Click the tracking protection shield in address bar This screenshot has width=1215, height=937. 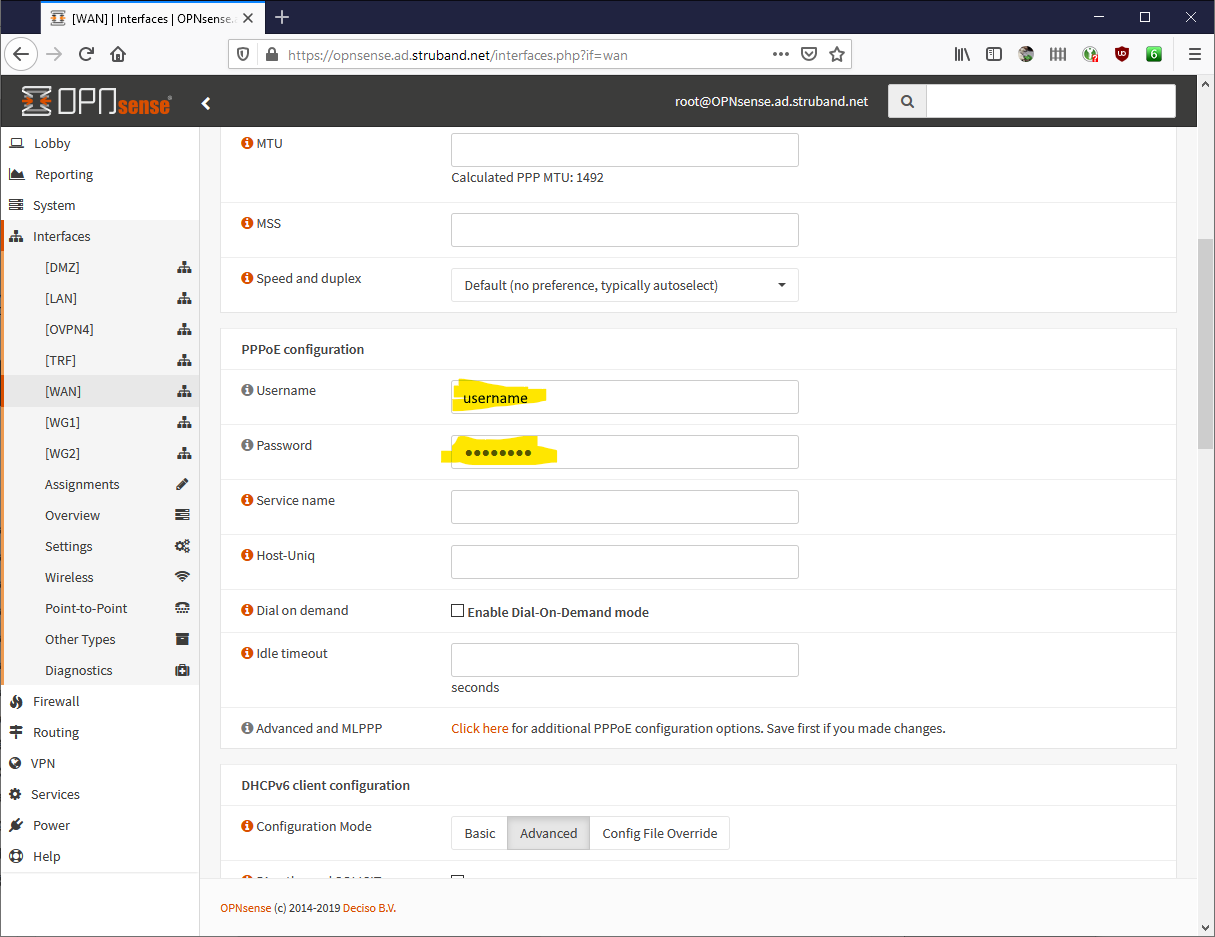(x=243, y=54)
